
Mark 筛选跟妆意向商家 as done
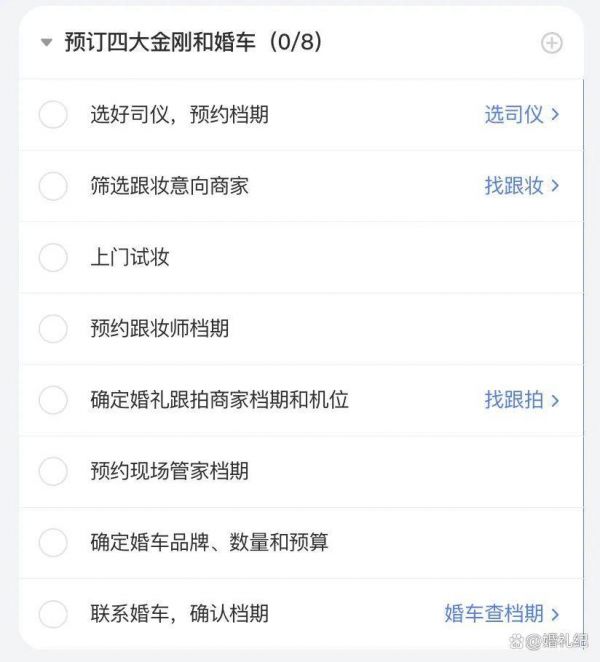pyautogui.click(x=53, y=186)
